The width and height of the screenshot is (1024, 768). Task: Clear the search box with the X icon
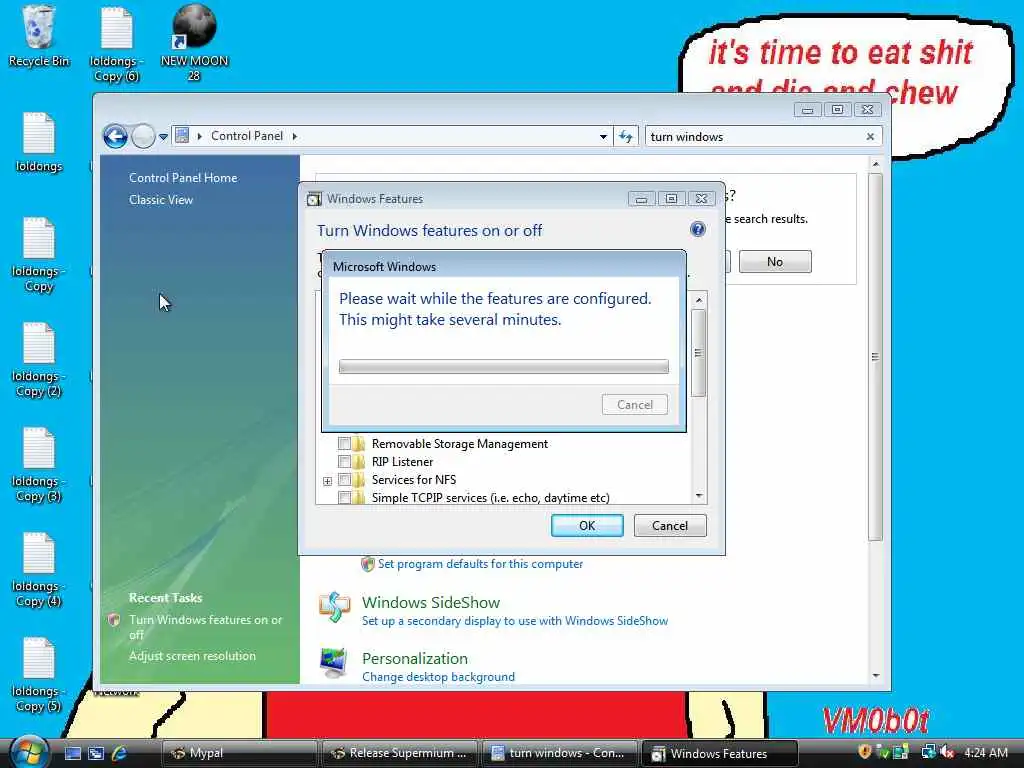[870, 136]
